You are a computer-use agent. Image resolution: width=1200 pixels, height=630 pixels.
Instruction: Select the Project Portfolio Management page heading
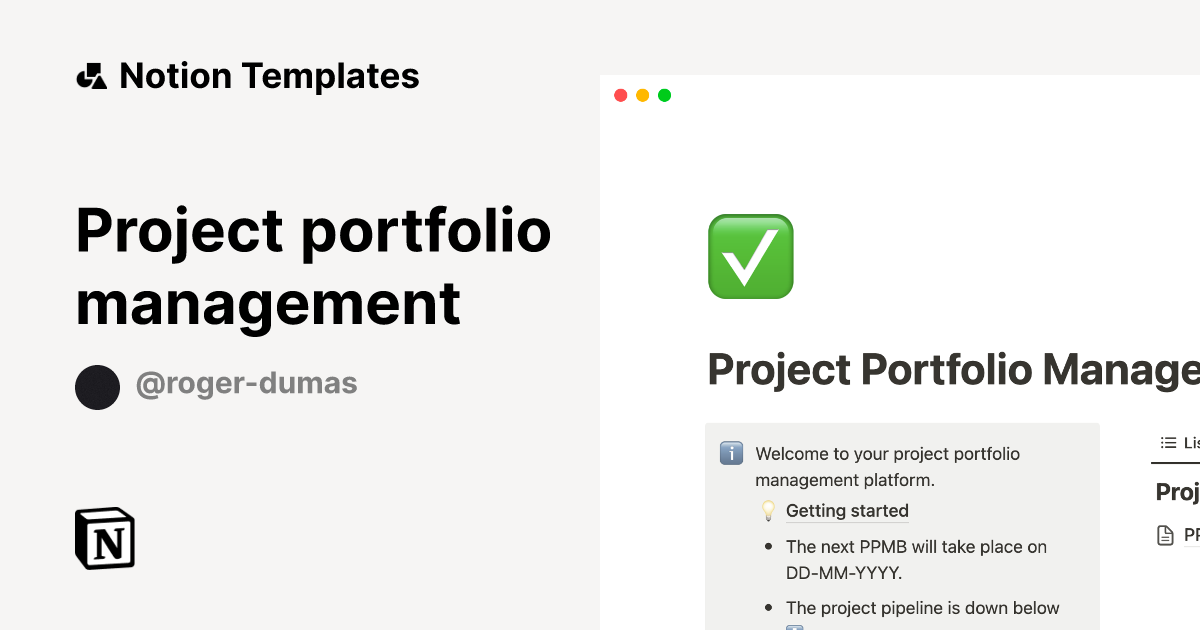pos(950,369)
